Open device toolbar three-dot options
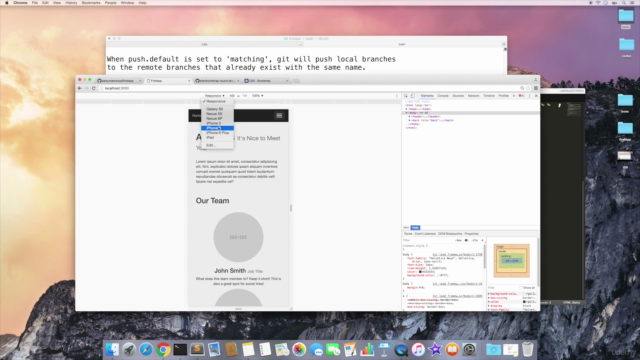Viewport: 640px width, 360px height. click(x=397, y=96)
